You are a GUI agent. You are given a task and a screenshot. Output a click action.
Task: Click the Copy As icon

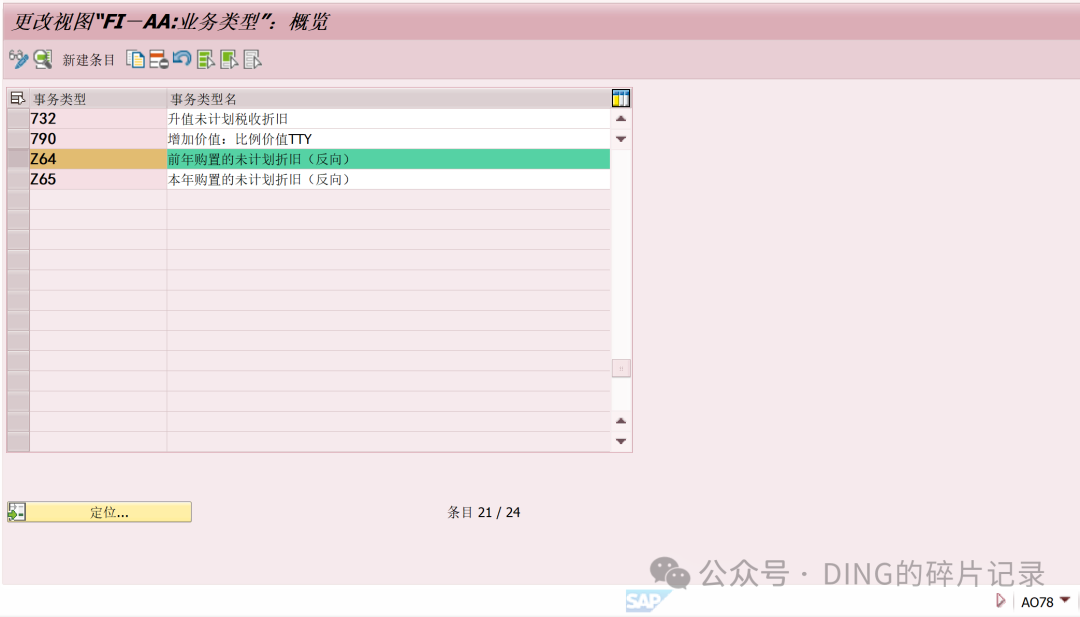[136, 59]
